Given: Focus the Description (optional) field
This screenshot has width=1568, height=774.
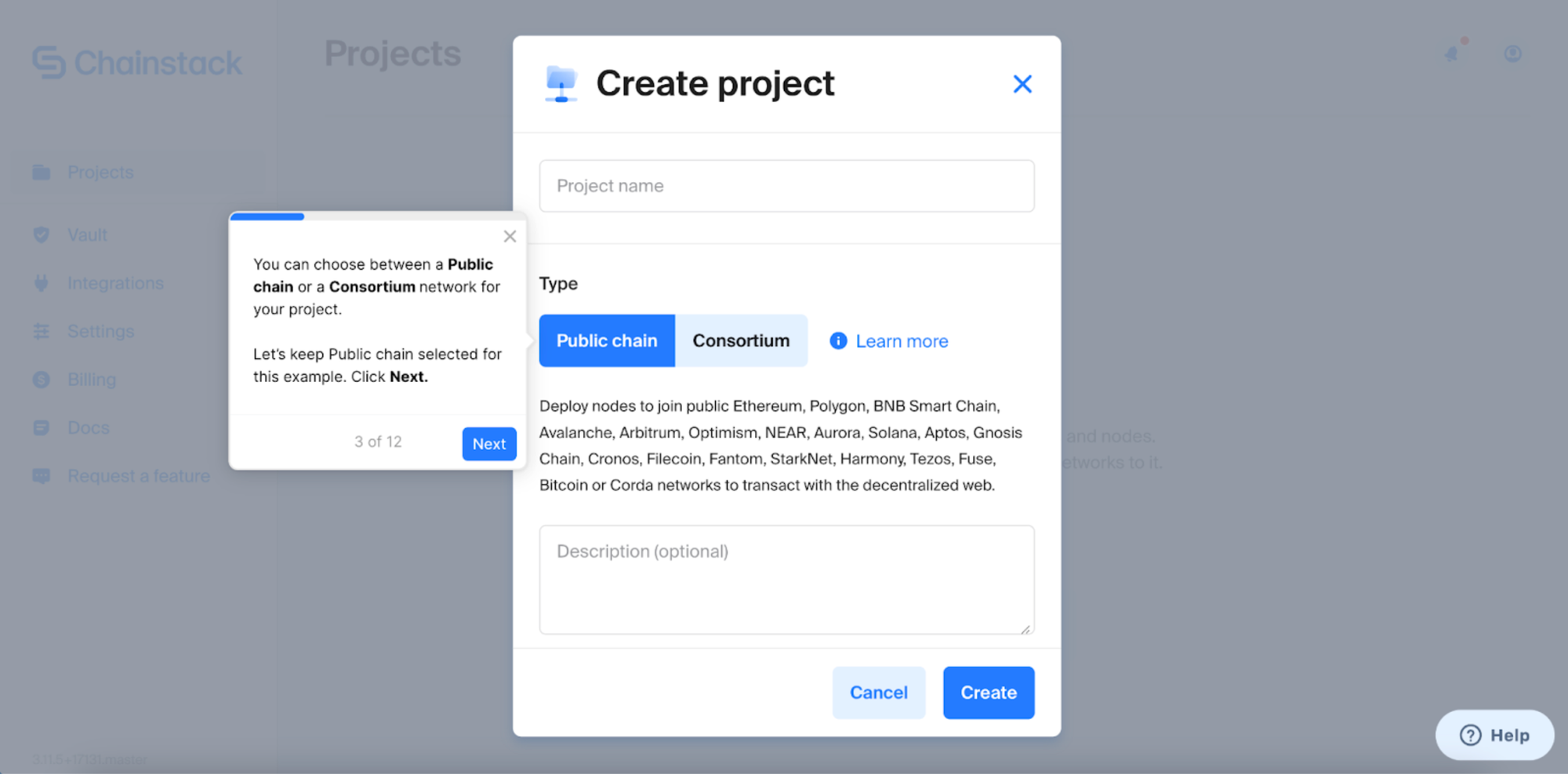Looking at the screenshot, I should (x=786, y=580).
